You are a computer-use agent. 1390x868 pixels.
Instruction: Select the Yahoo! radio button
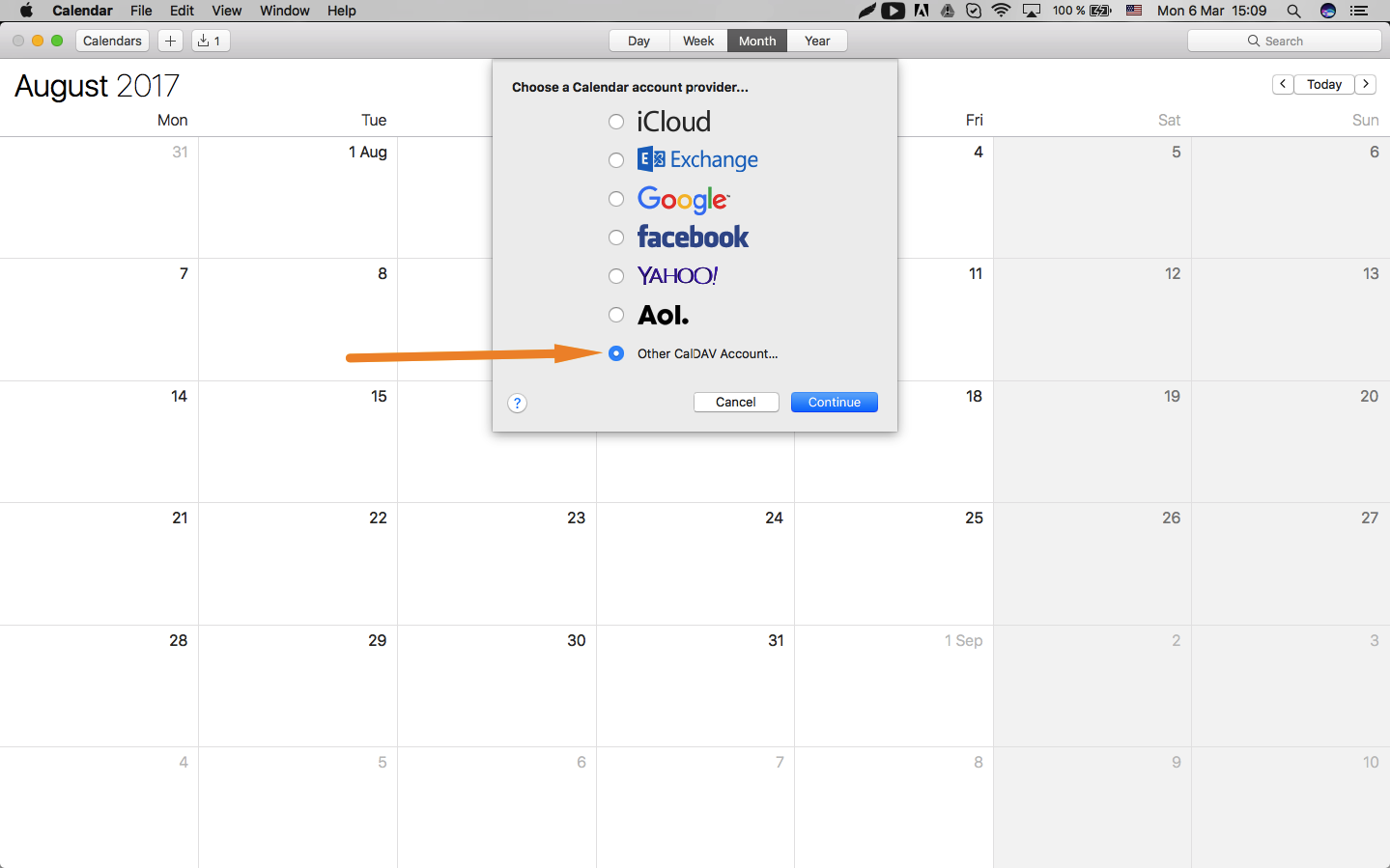[616, 276]
